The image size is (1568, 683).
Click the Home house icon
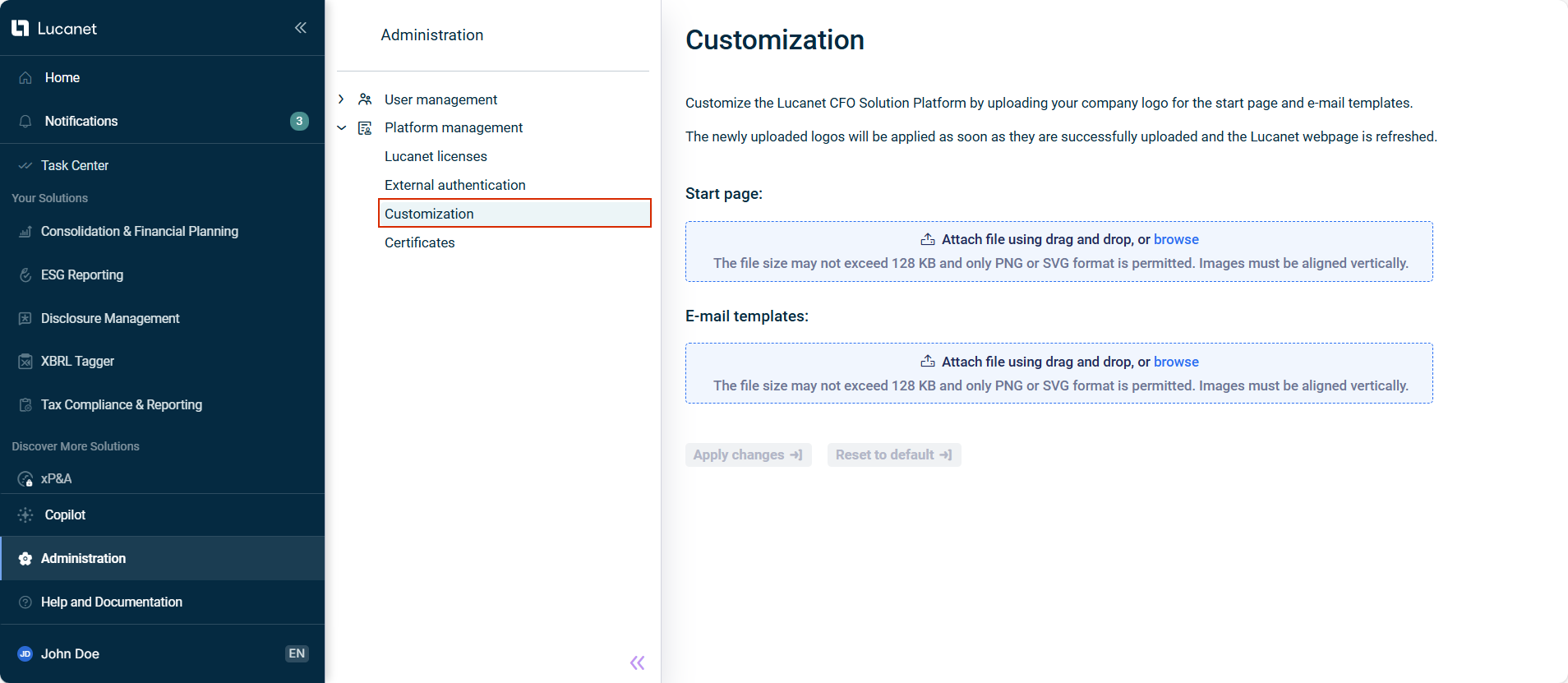tap(25, 77)
